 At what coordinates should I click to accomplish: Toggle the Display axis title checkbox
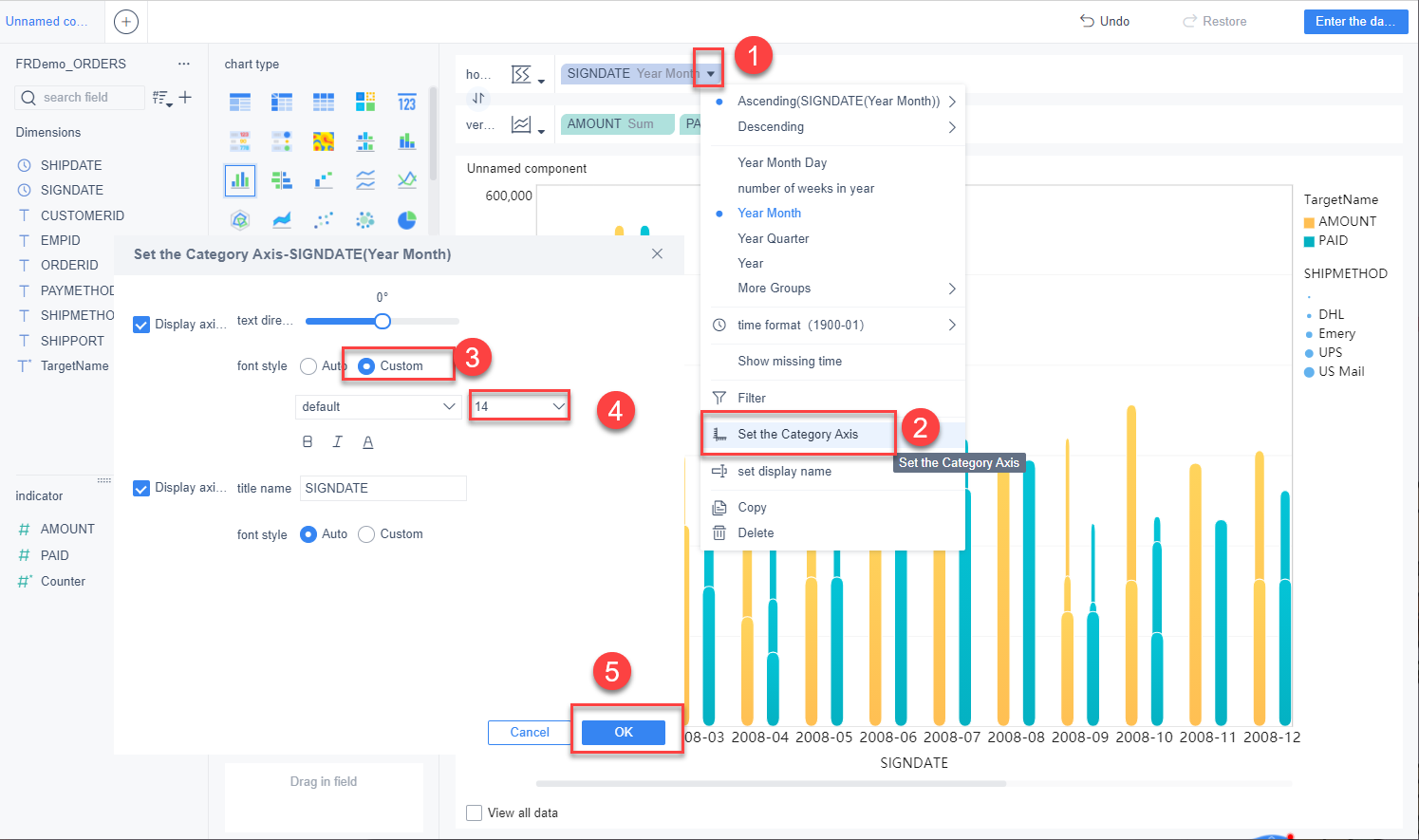(x=141, y=488)
